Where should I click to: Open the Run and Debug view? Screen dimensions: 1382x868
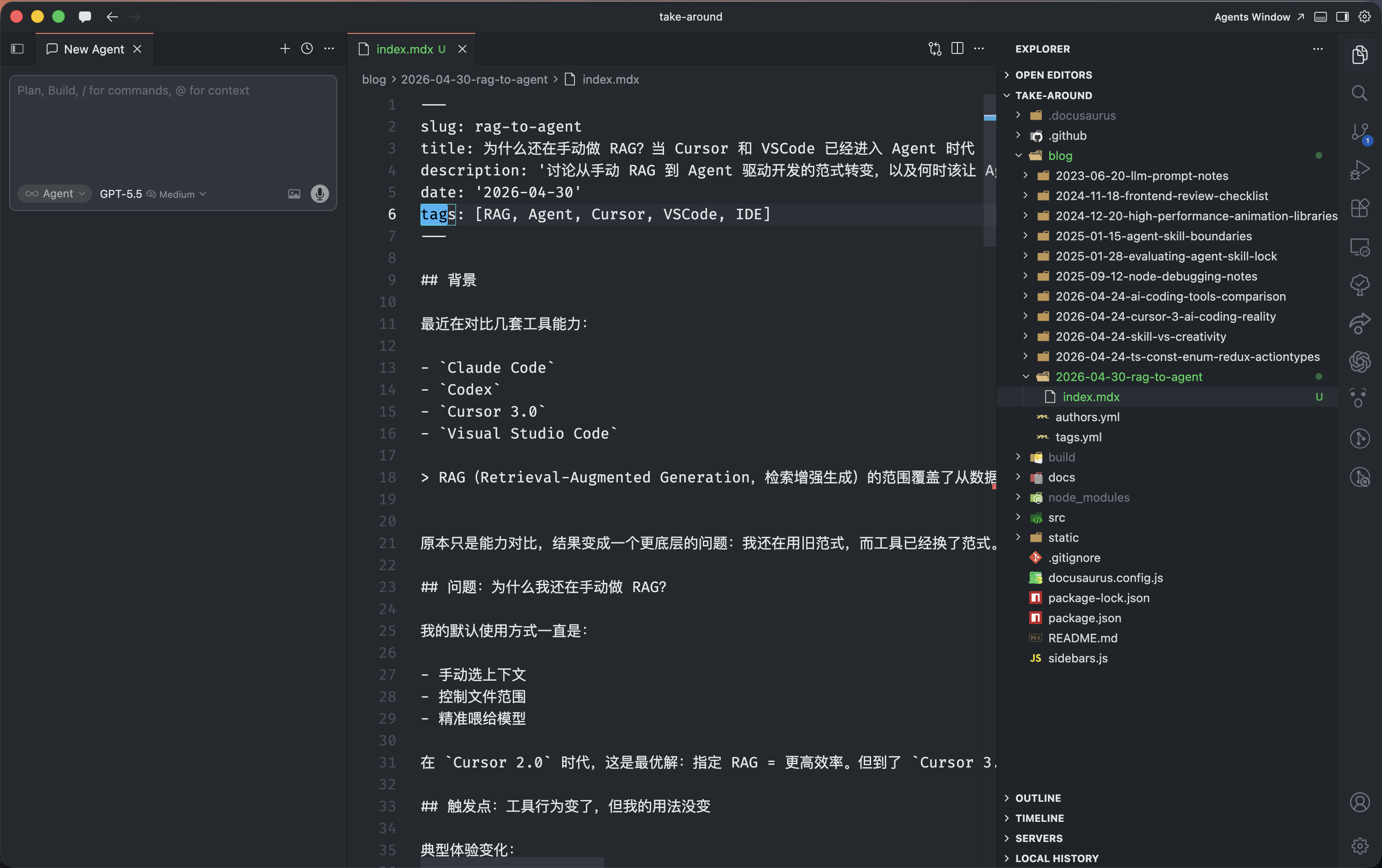click(1359, 170)
